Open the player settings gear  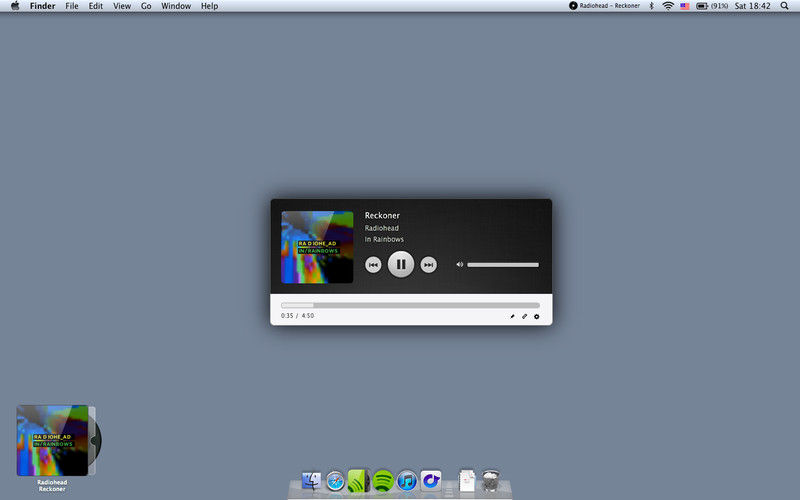(537, 316)
